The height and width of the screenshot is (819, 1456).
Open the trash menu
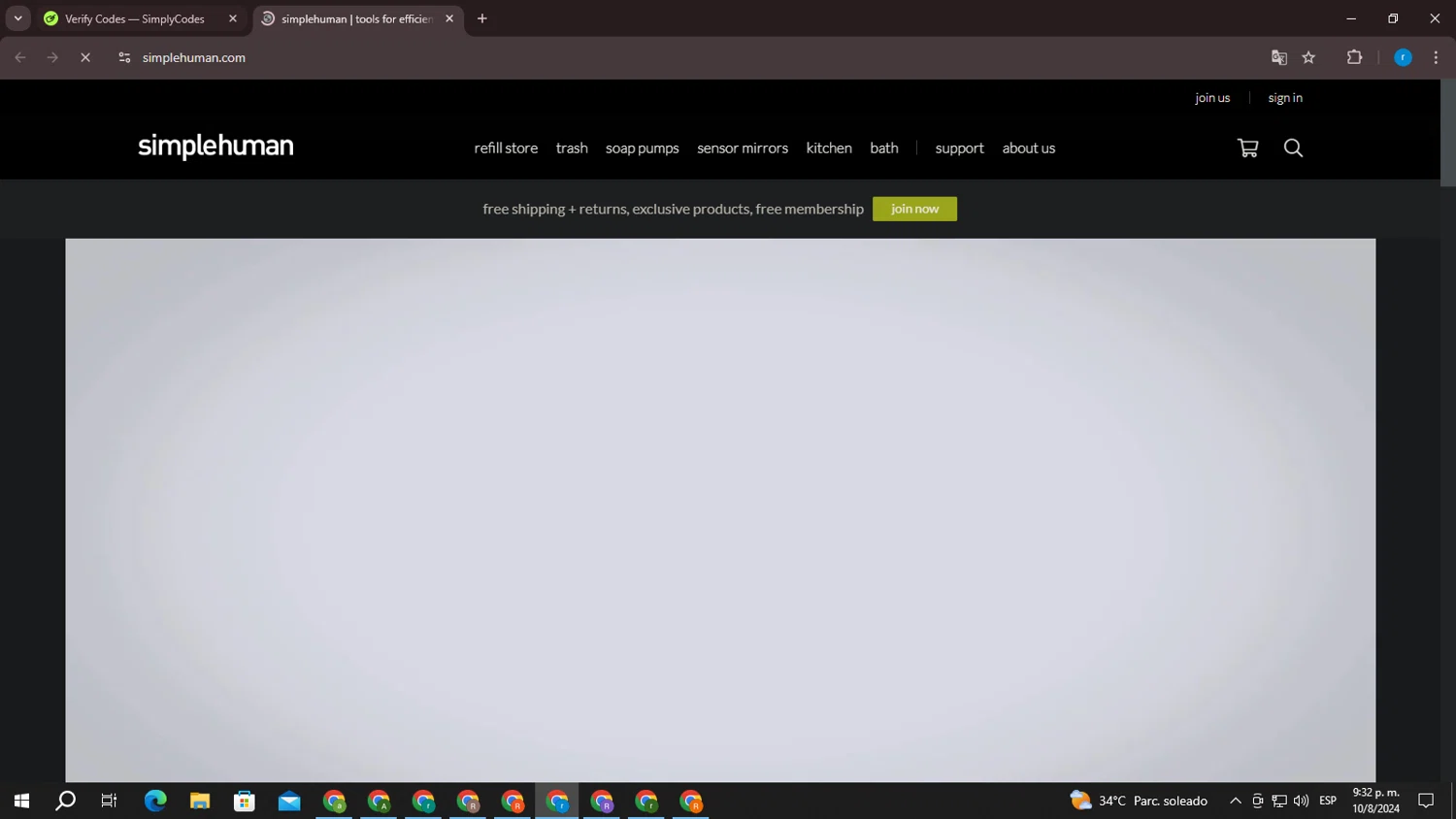pyautogui.click(x=572, y=147)
